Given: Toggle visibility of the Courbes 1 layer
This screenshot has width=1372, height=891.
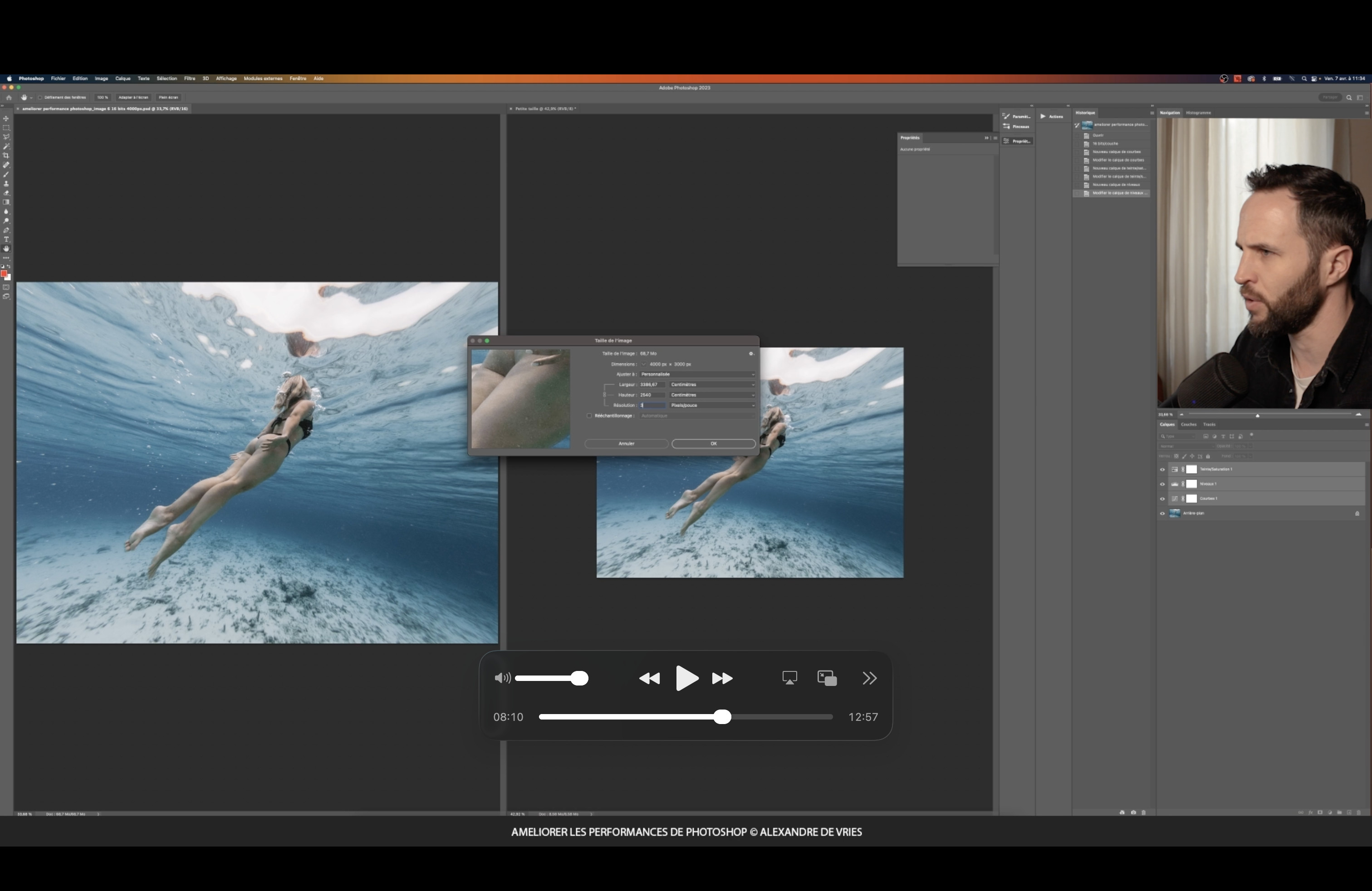Looking at the screenshot, I should [1162, 499].
